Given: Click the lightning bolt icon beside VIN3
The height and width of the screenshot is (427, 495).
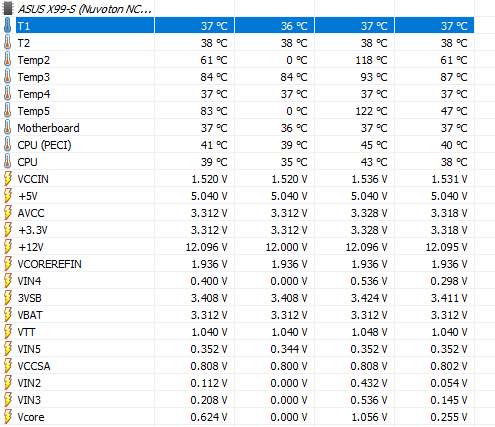Looking at the screenshot, I should click(x=8, y=400).
